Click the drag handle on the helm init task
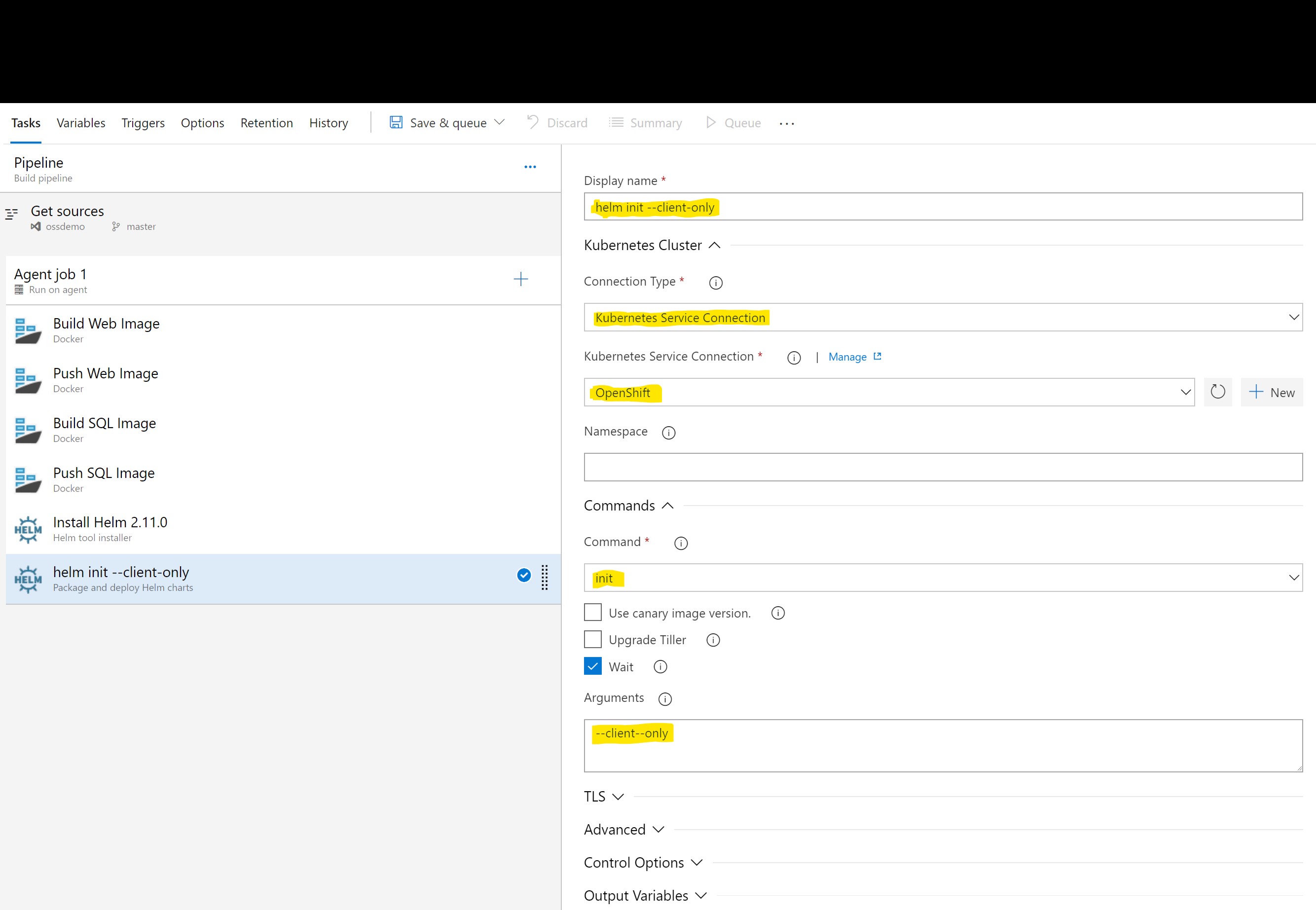 tap(545, 577)
